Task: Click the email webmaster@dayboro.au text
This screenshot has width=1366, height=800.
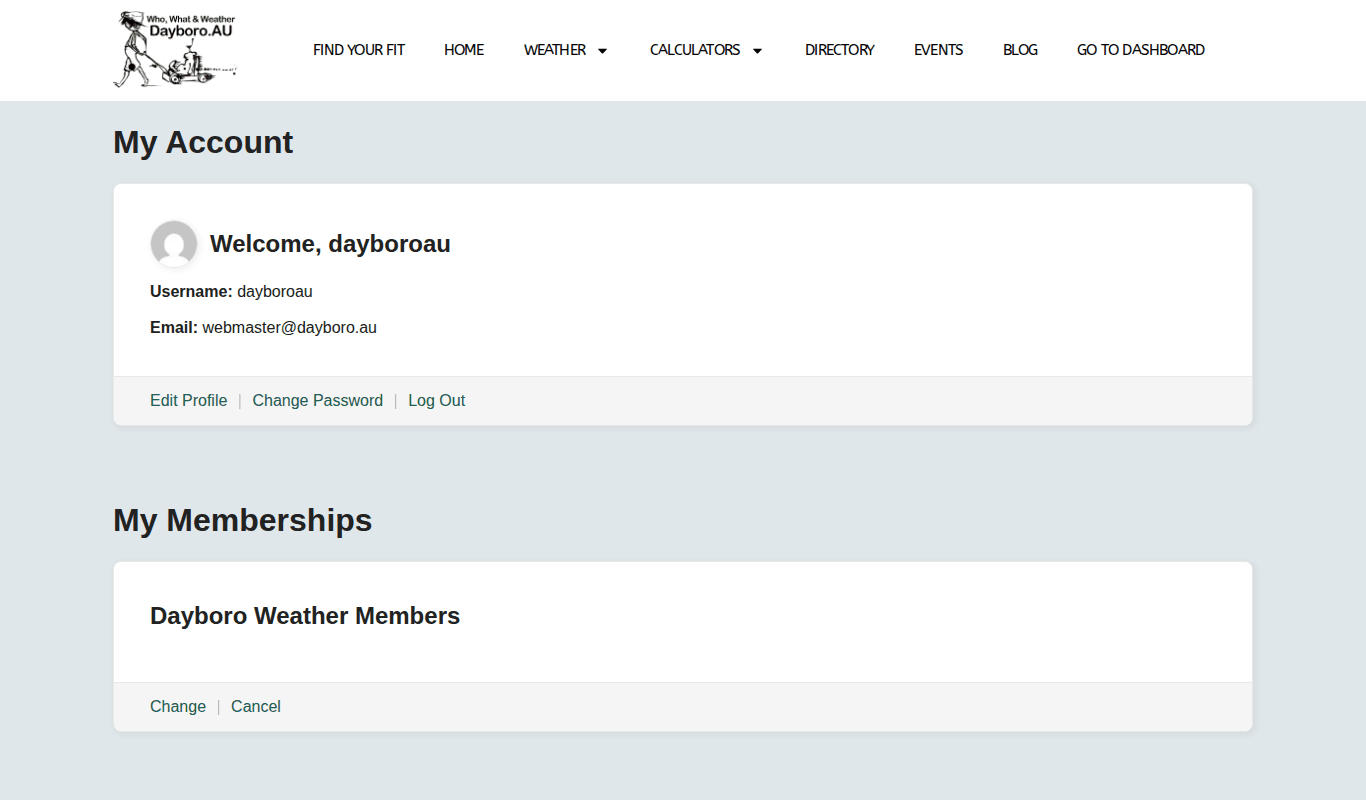Action: [x=290, y=327]
